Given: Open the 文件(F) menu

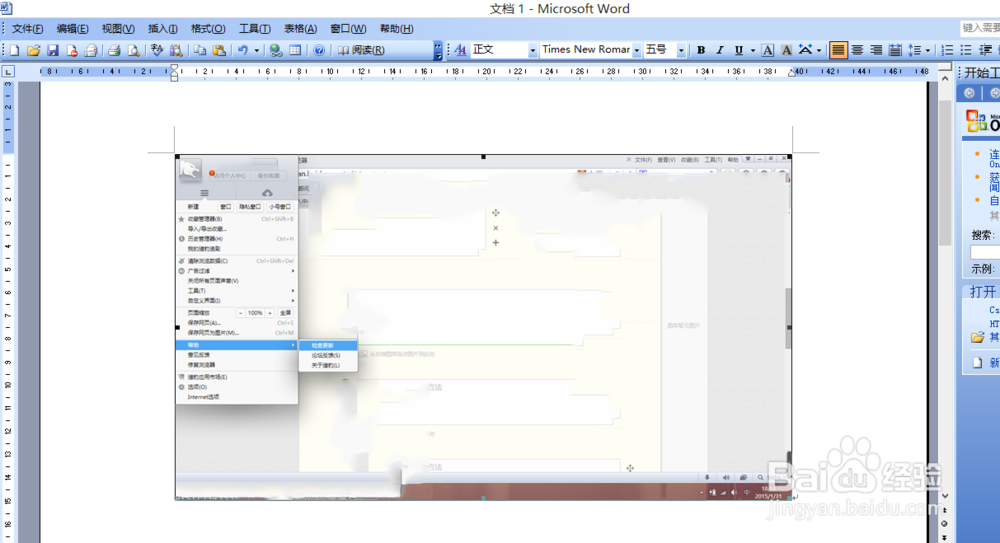Looking at the screenshot, I should 27,29.
